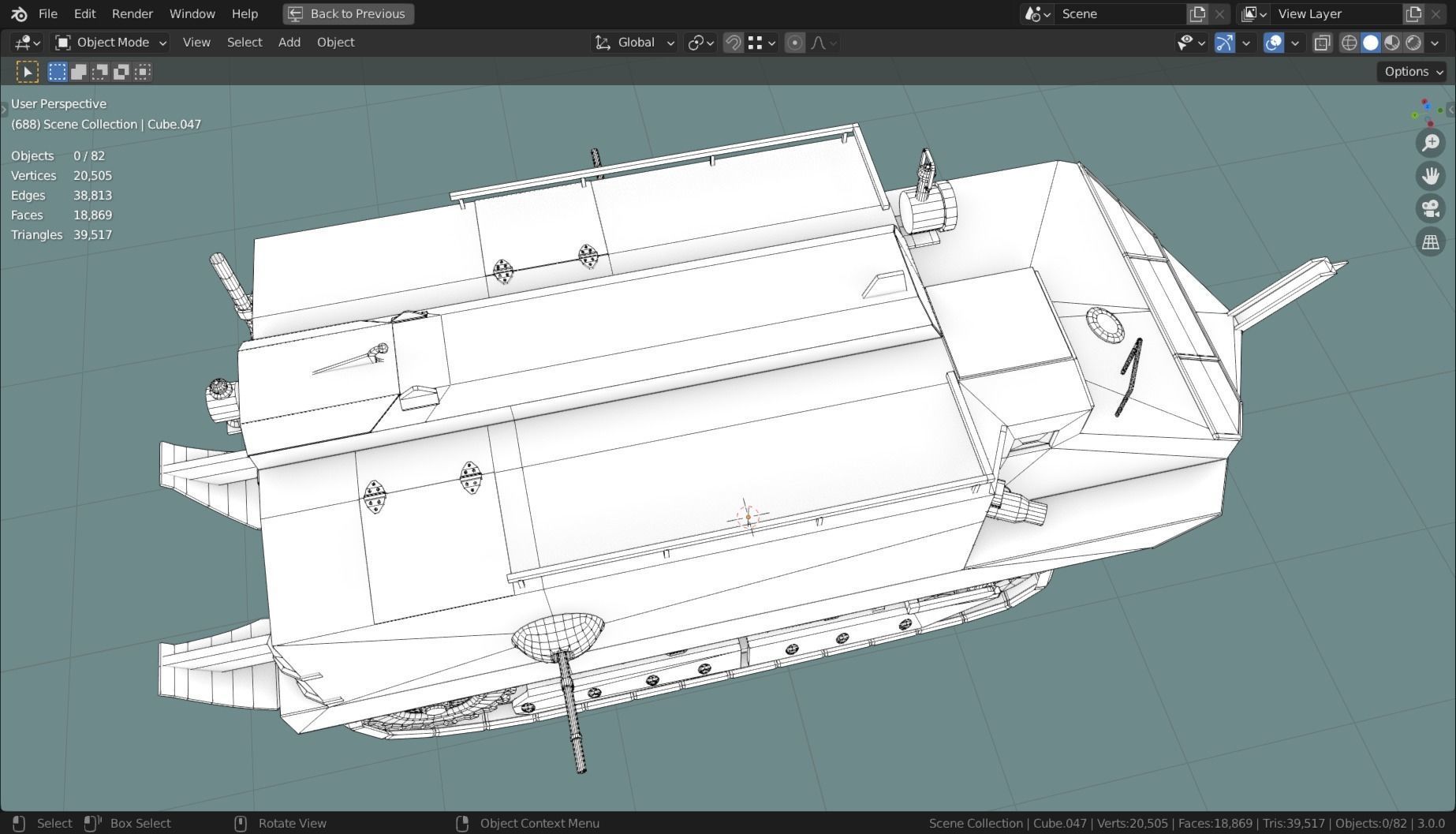Remove the view layer X icon
Image resolution: width=1456 pixels, height=834 pixels.
pos(1435,13)
